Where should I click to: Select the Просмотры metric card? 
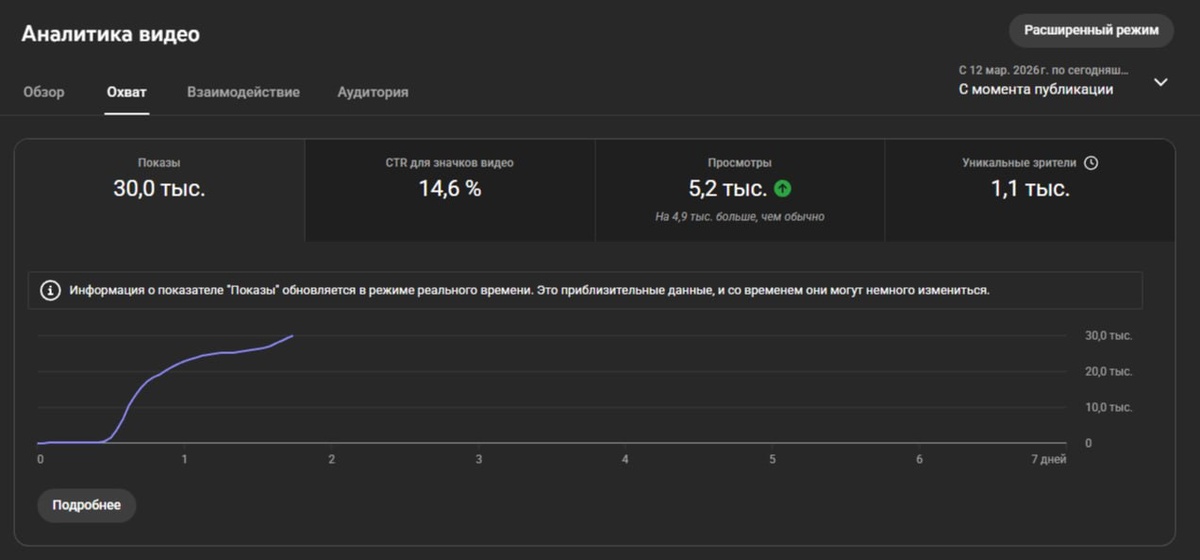tap(740, 190)
